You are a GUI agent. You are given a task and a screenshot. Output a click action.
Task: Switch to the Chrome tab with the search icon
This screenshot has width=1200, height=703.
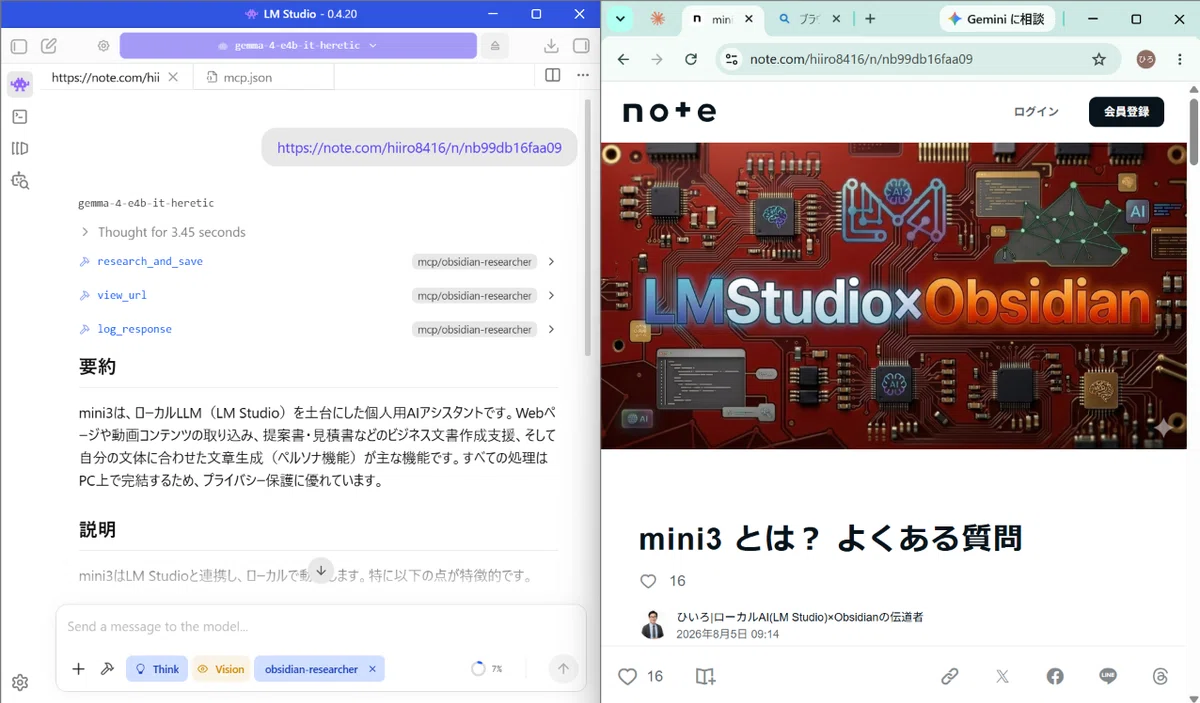[x=810, y=19]
